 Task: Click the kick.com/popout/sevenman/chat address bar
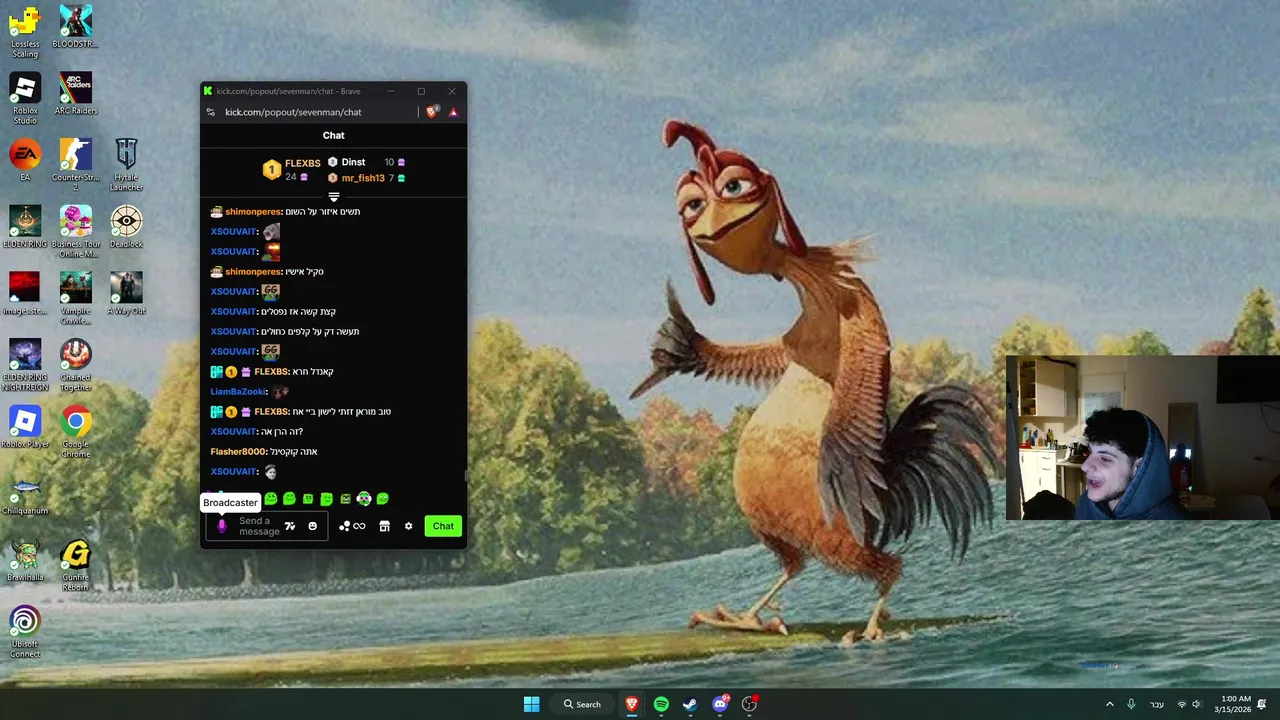coord(293,112)
